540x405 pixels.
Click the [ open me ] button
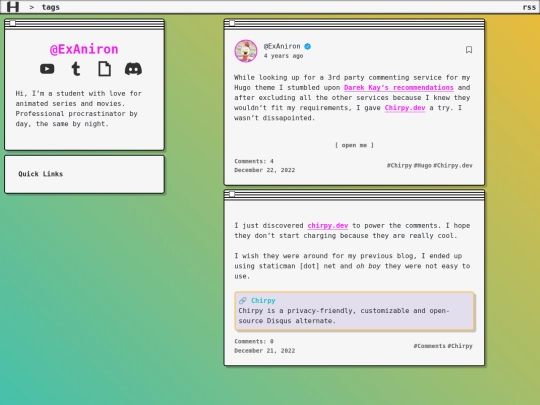354,145
